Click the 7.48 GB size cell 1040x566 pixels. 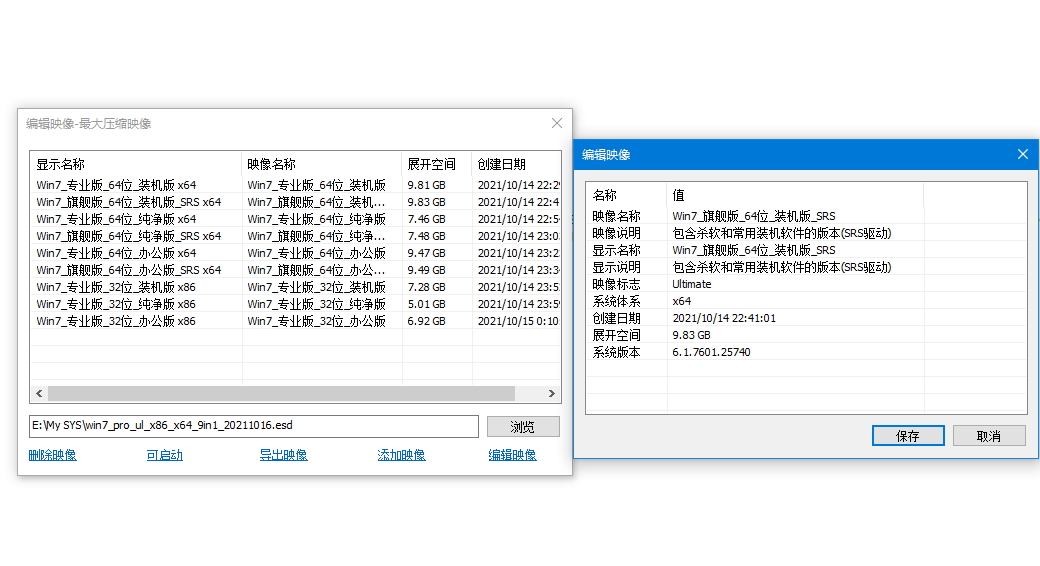tap(426, 236)
